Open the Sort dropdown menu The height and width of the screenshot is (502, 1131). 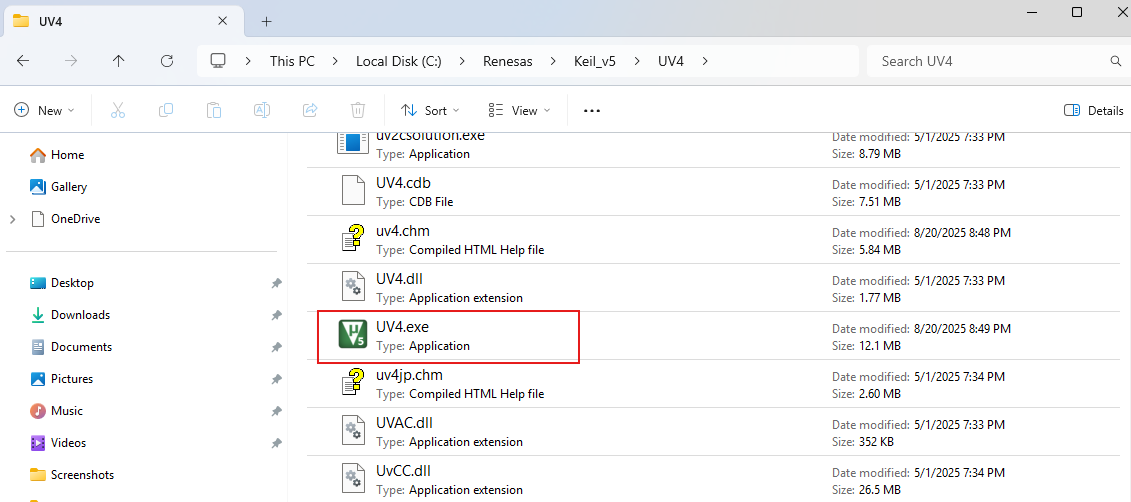click(x=430, y=110)
